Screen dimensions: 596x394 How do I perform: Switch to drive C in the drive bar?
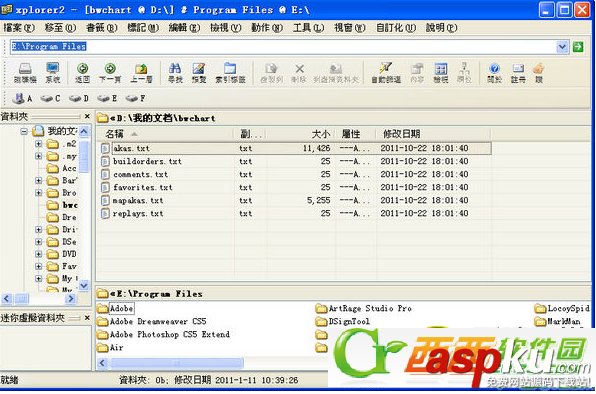pyautogui.click(x=51, y=98)
